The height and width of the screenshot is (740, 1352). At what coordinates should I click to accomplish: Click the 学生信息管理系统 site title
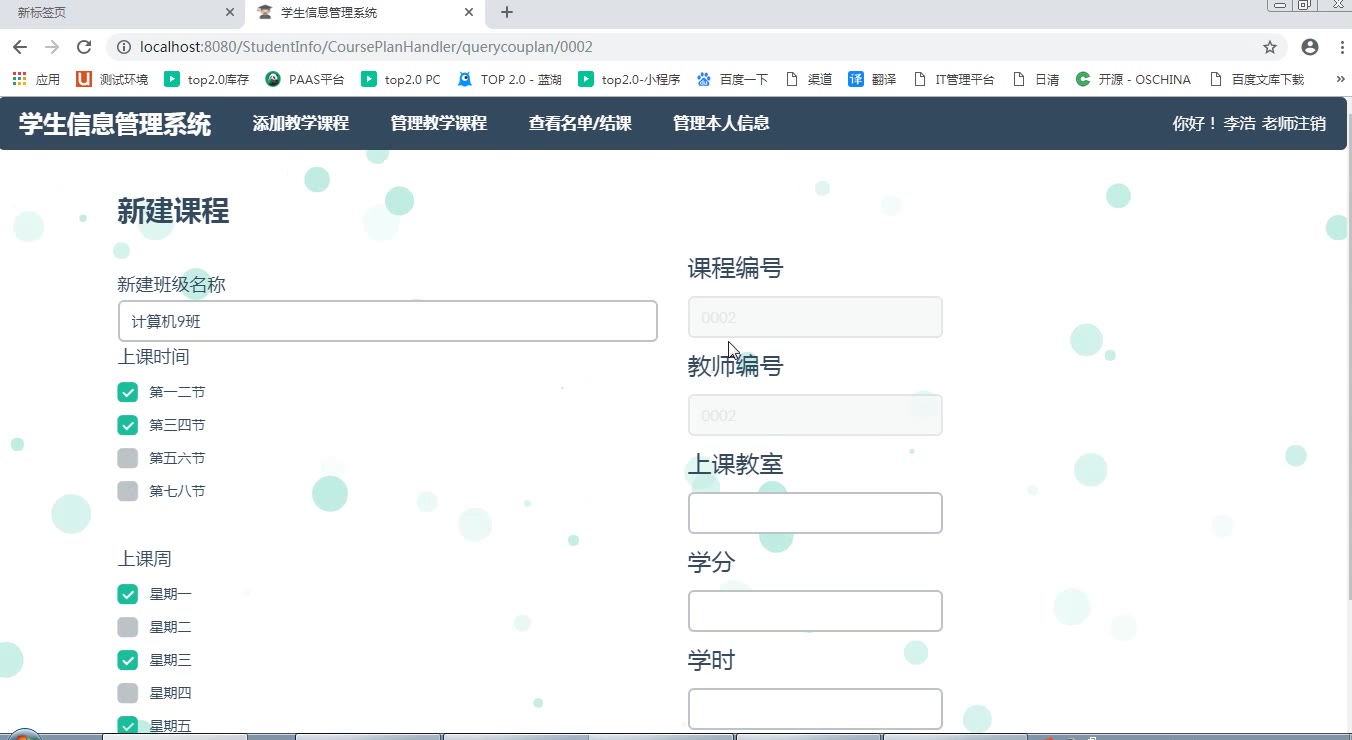[115, 124]
